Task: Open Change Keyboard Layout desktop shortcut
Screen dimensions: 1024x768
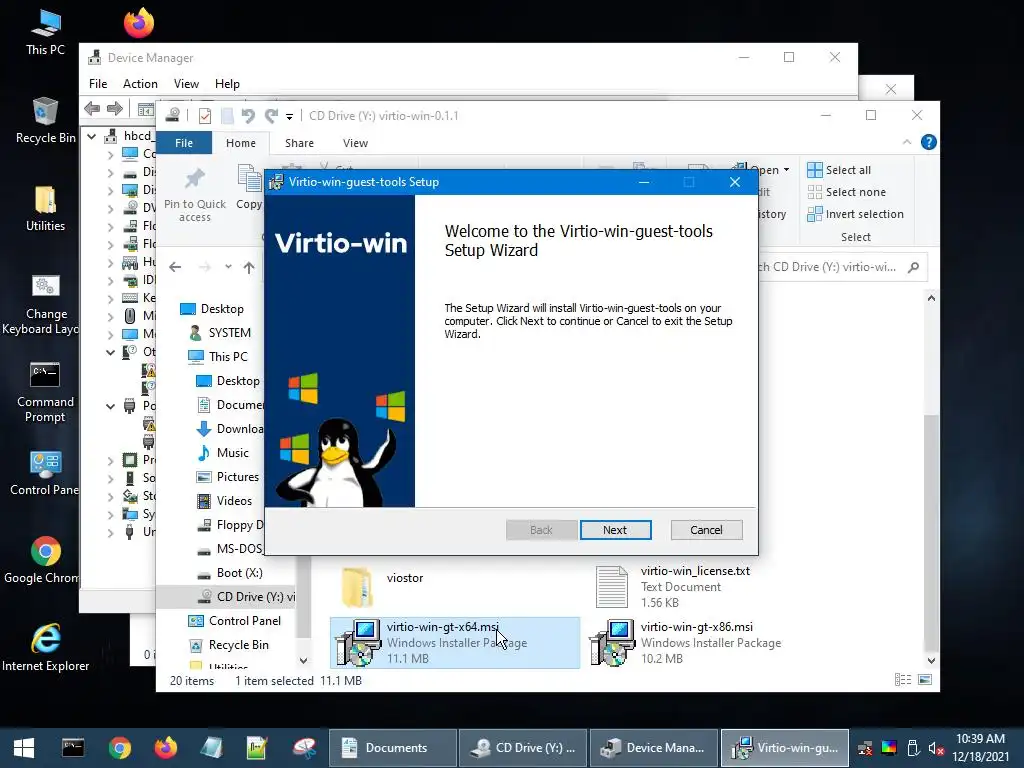Action: point(40,304)
